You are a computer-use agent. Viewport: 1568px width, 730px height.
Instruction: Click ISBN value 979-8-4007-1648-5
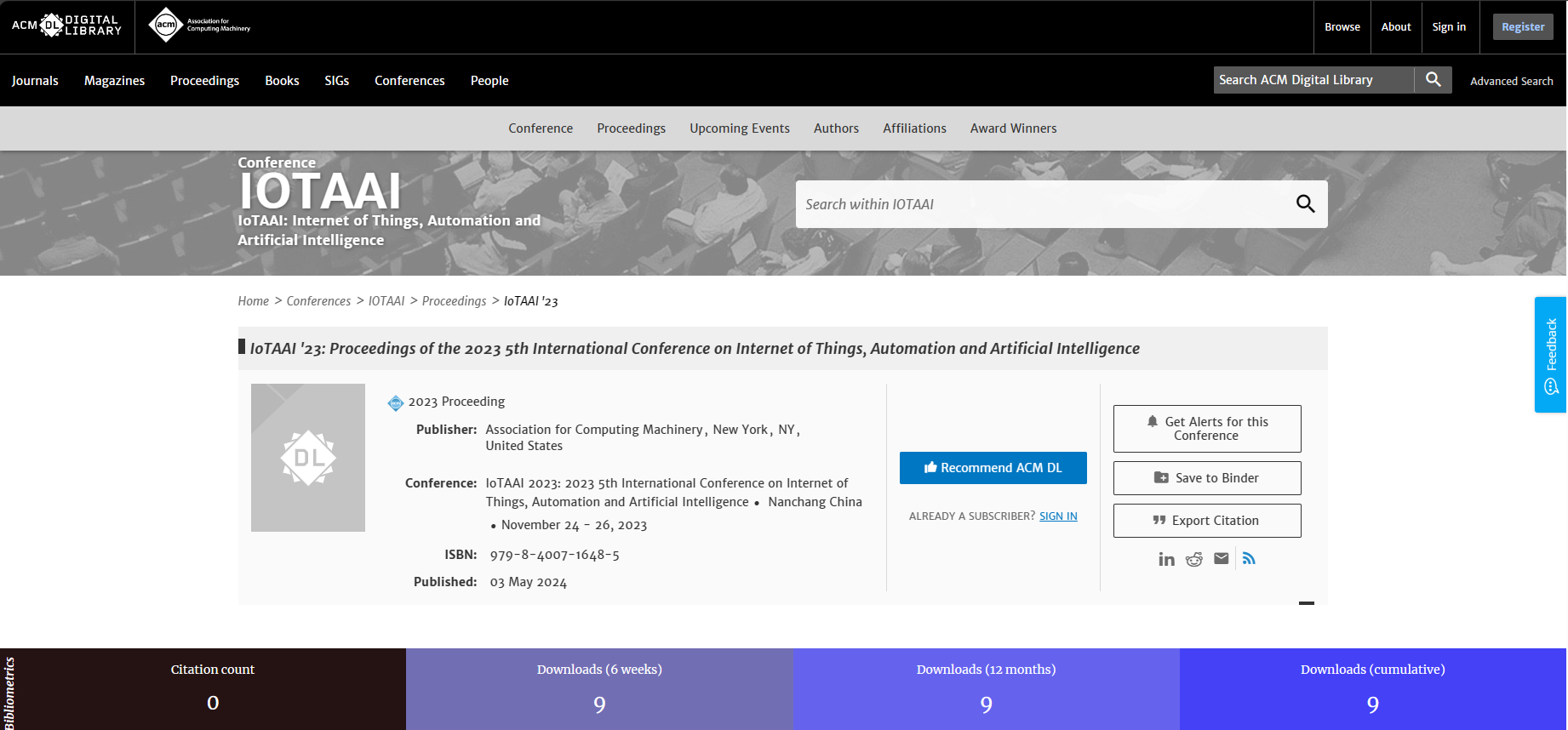pos(554,555)
